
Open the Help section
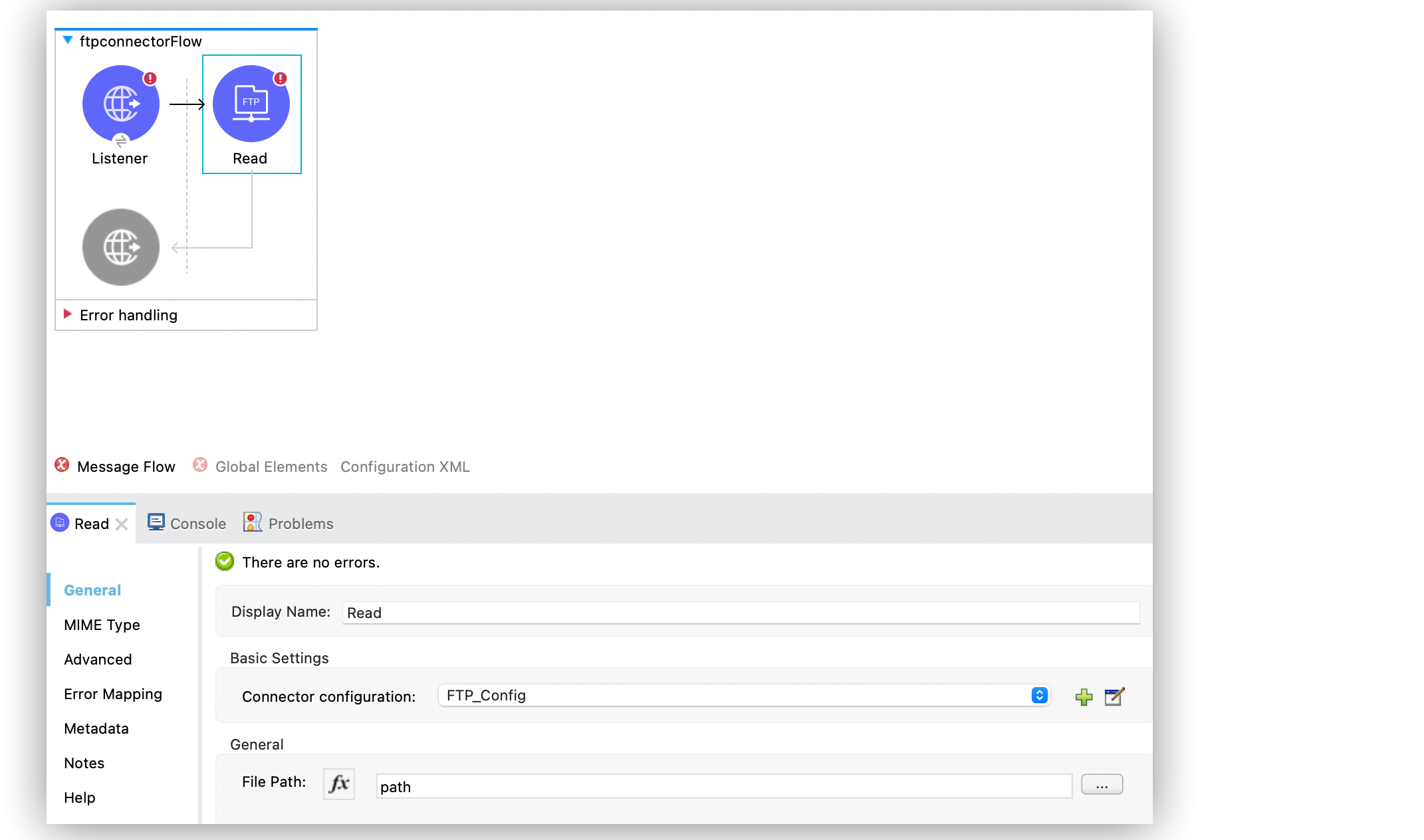[x=80, y=797]
